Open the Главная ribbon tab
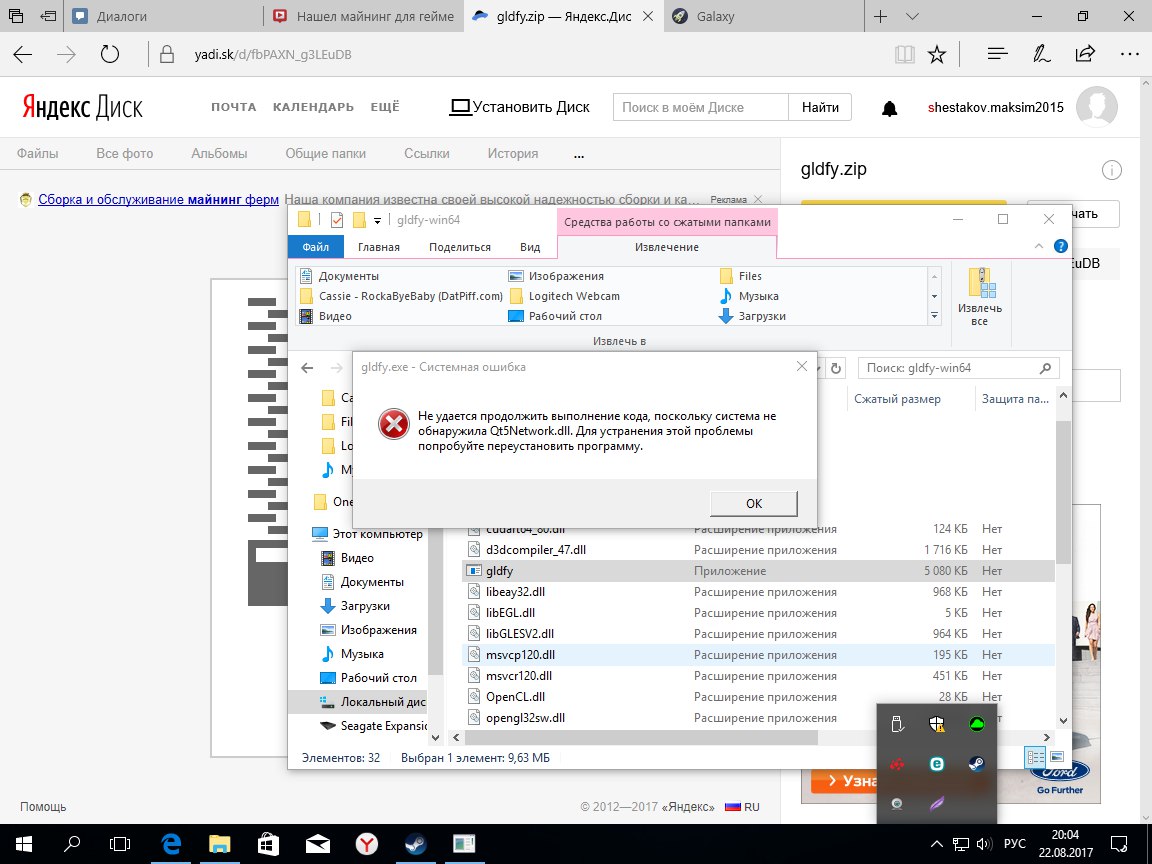The height and width of the screenshot is (864, 1152). click(x=379, y=247)
